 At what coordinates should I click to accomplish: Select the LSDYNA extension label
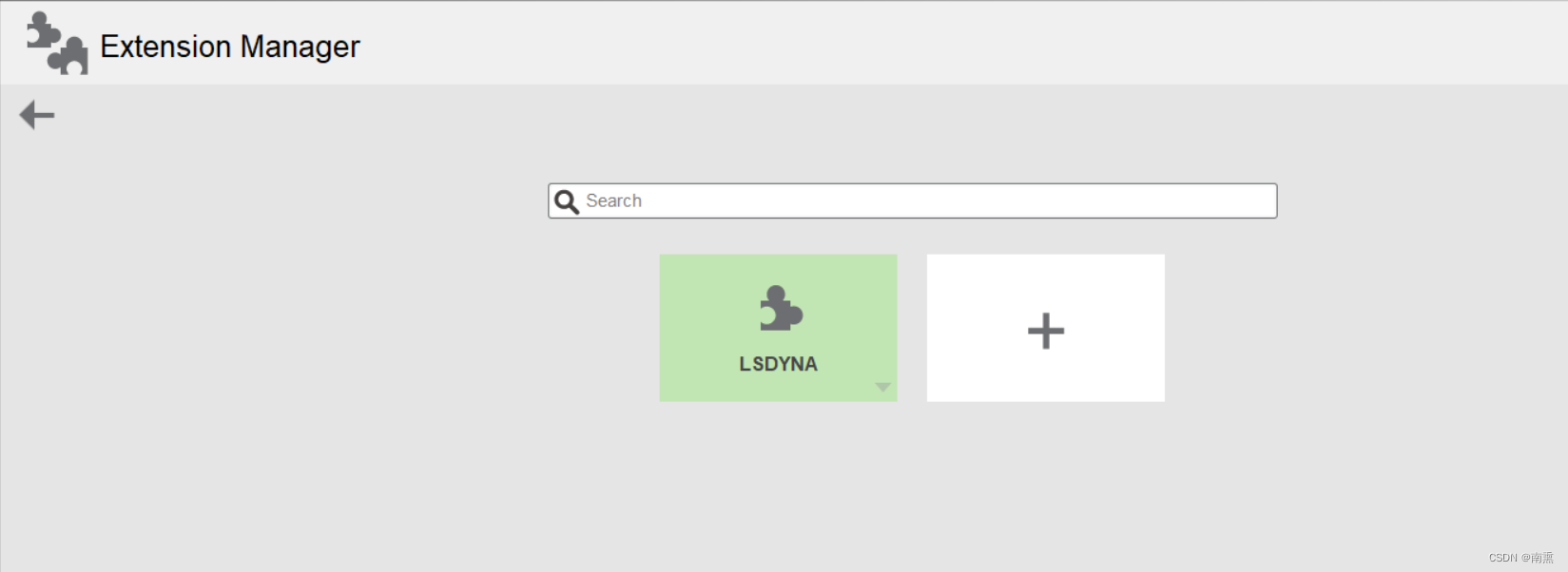(x=778, y=364)
